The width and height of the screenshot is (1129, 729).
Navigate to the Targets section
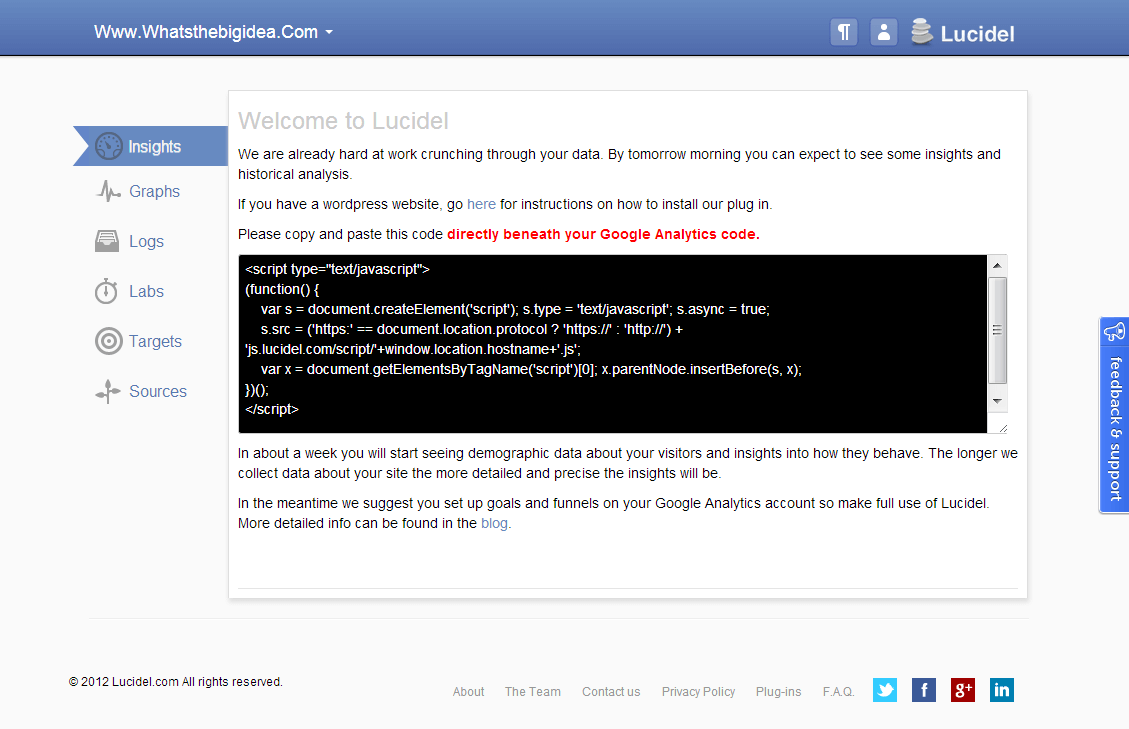[x=156, y=341]
